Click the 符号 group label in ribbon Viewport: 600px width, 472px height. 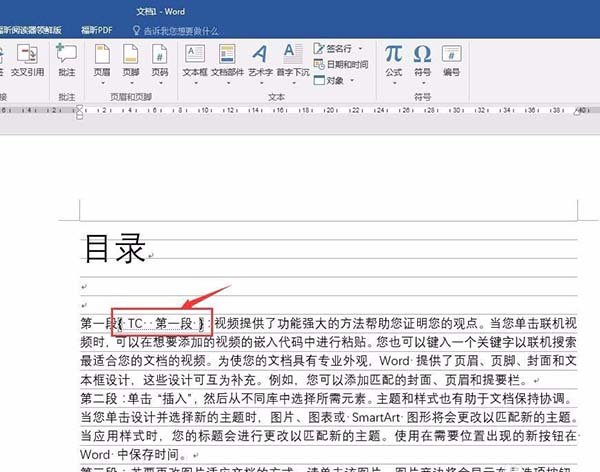pyautogui.click(x=422, y=97)
